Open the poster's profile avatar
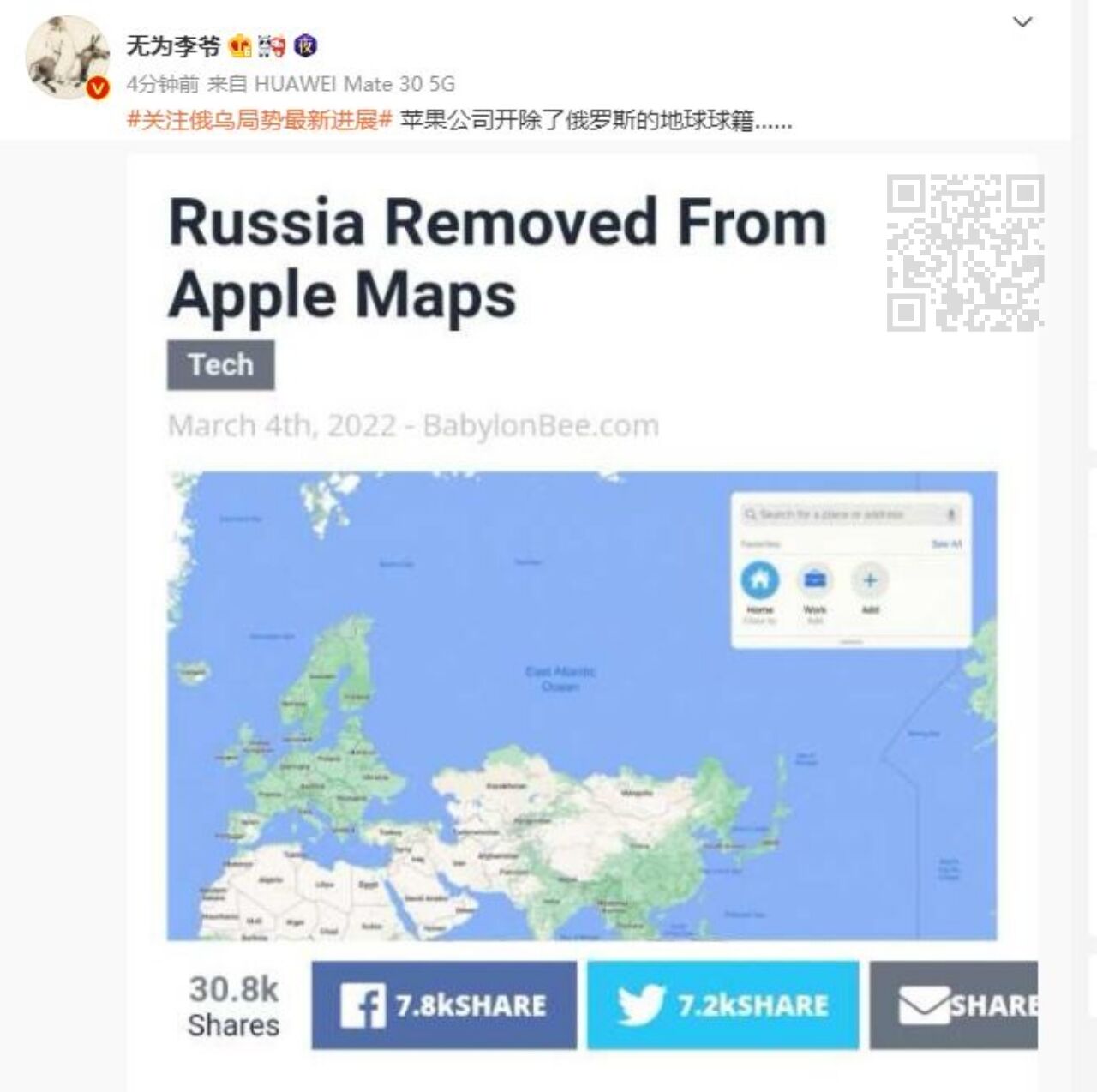 68,57
